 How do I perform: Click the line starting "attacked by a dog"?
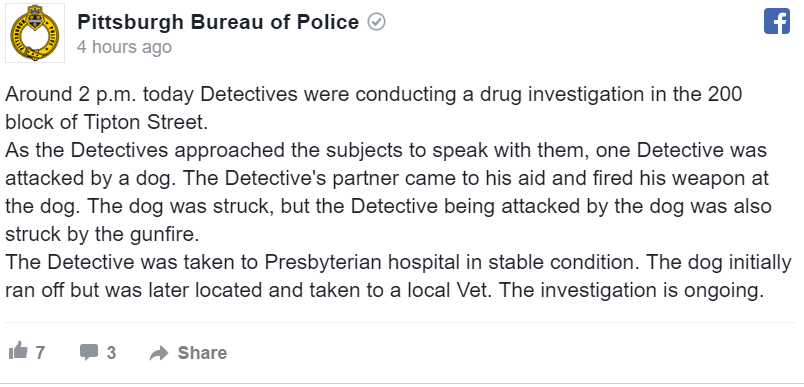point(387,178)
